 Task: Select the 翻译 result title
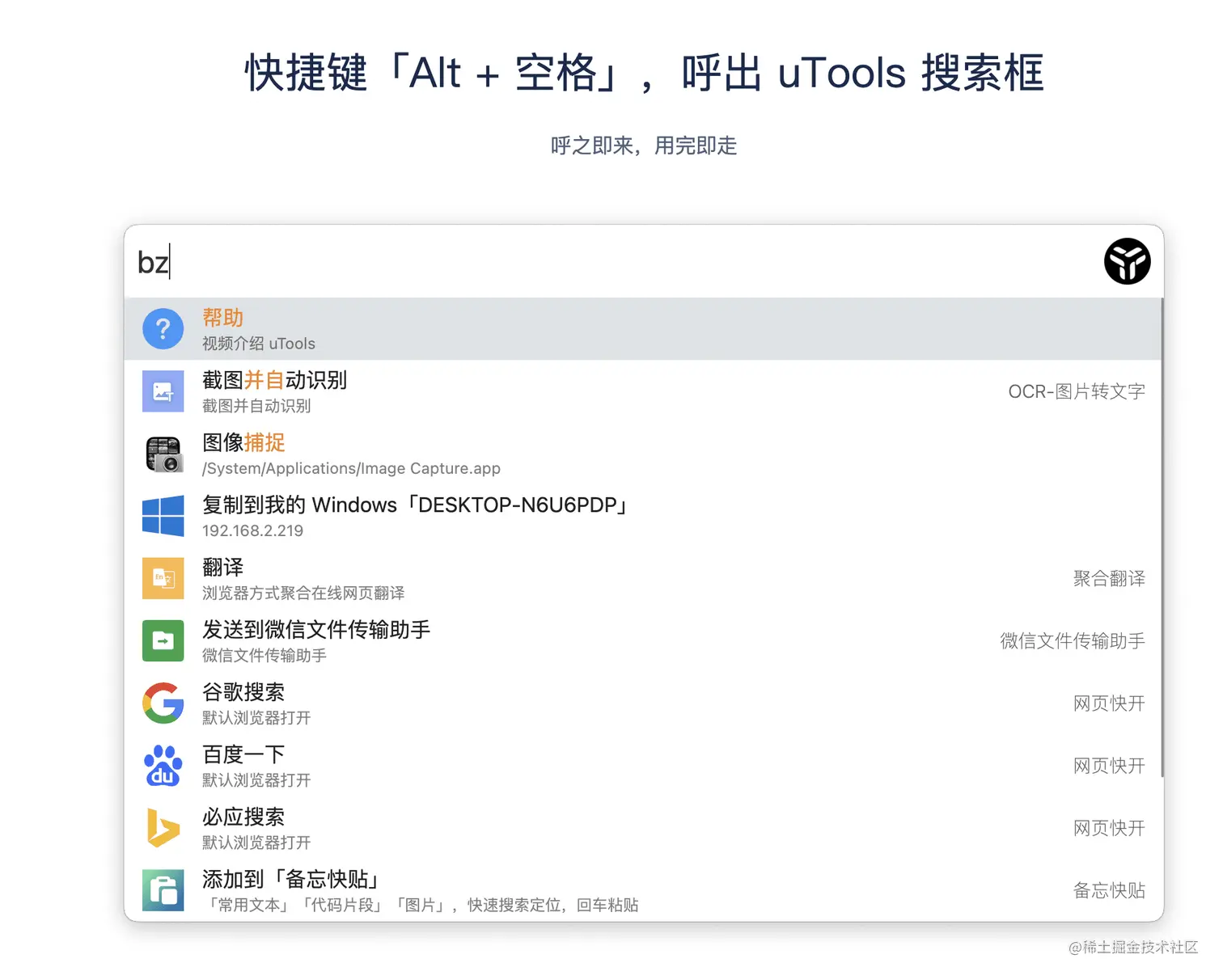point(222,567)
